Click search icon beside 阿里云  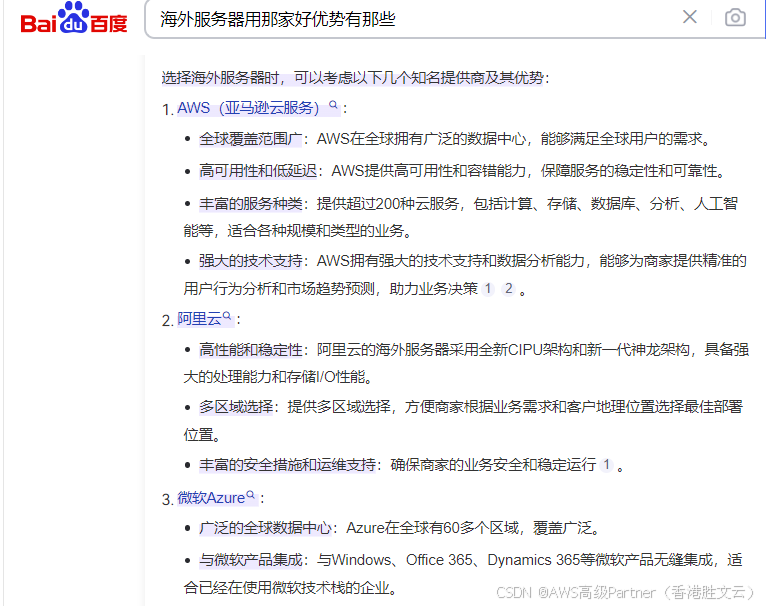coord(227,316)
